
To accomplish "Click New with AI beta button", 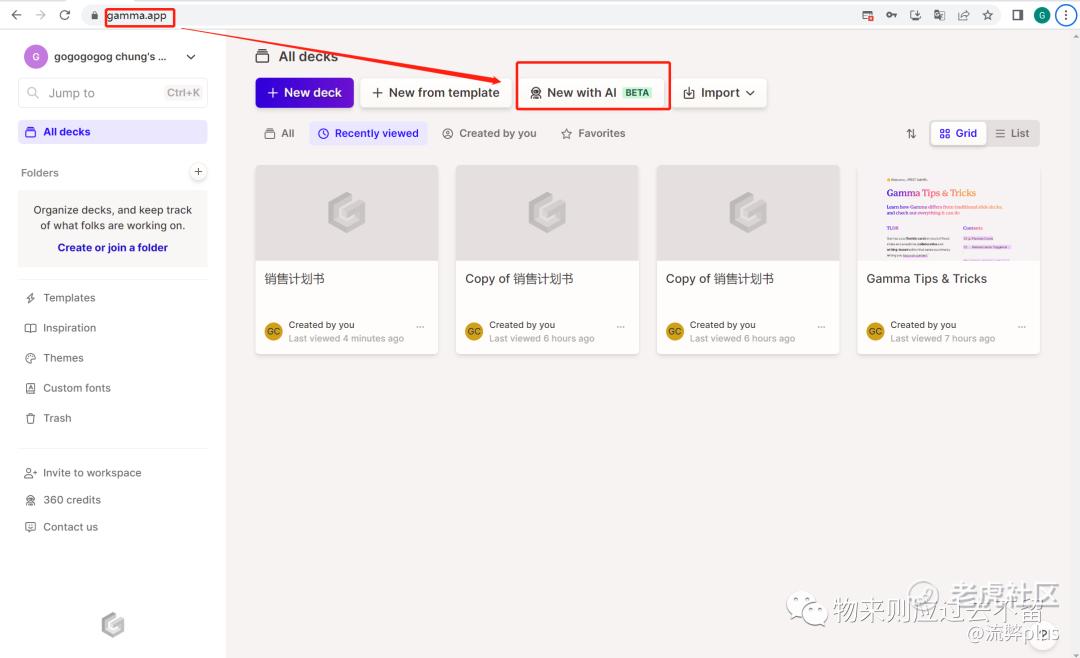I will pyautogui.click(x=592, y=92).
